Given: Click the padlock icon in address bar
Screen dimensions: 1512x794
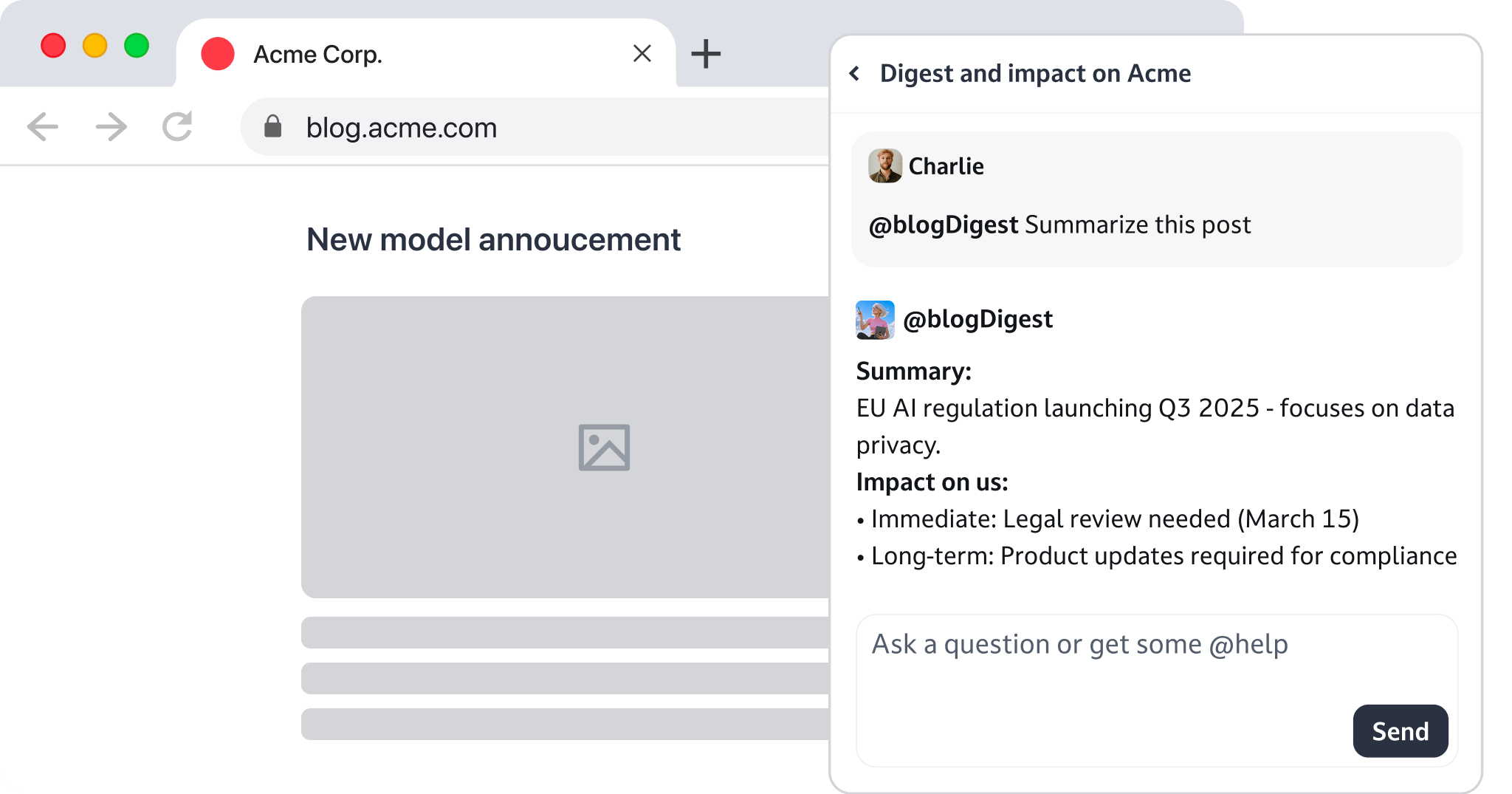Looking at the screenshot, I should pyautogui.click(x=273, y=126).
